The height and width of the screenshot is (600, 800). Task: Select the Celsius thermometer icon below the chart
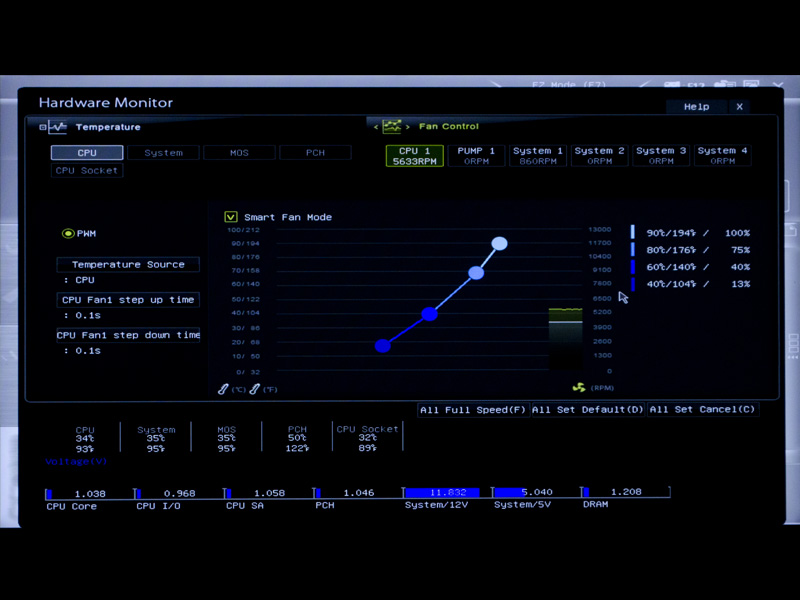point(223,388)
